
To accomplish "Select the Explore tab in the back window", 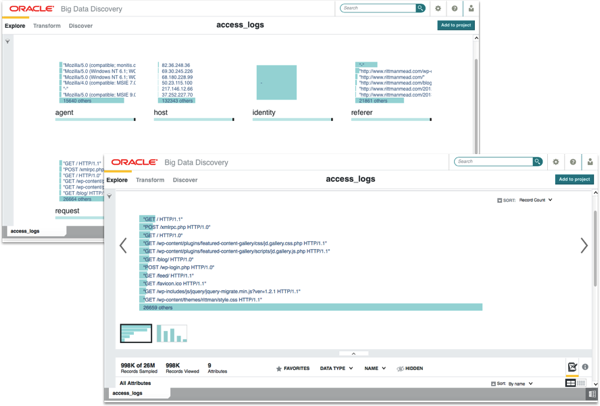I will (15, 26).
